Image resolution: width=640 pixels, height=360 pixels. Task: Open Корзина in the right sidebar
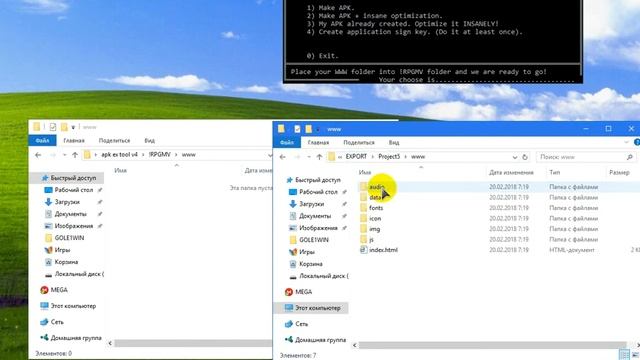pos(306,264)
